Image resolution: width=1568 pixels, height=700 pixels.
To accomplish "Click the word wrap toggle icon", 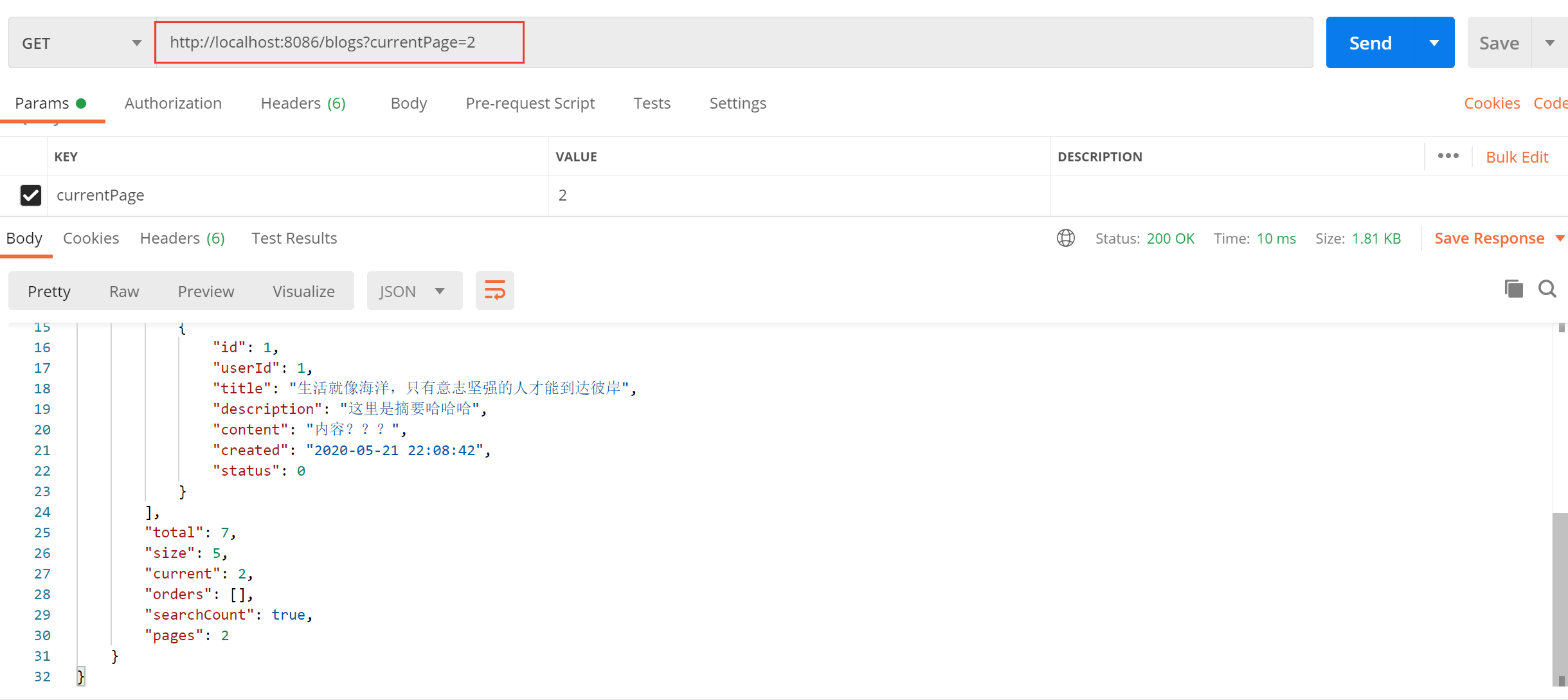I will pos(494,291).
